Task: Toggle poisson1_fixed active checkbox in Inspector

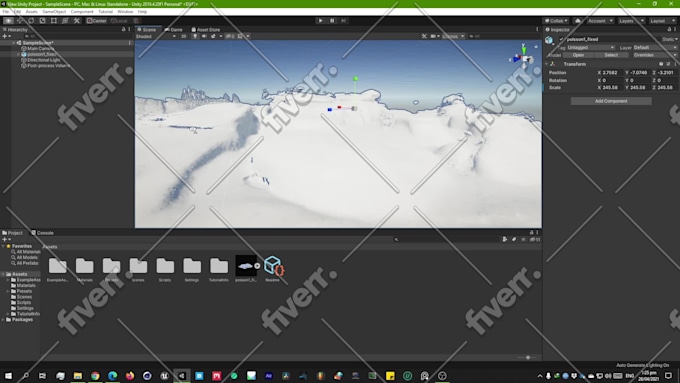Action: click(562, 39)
